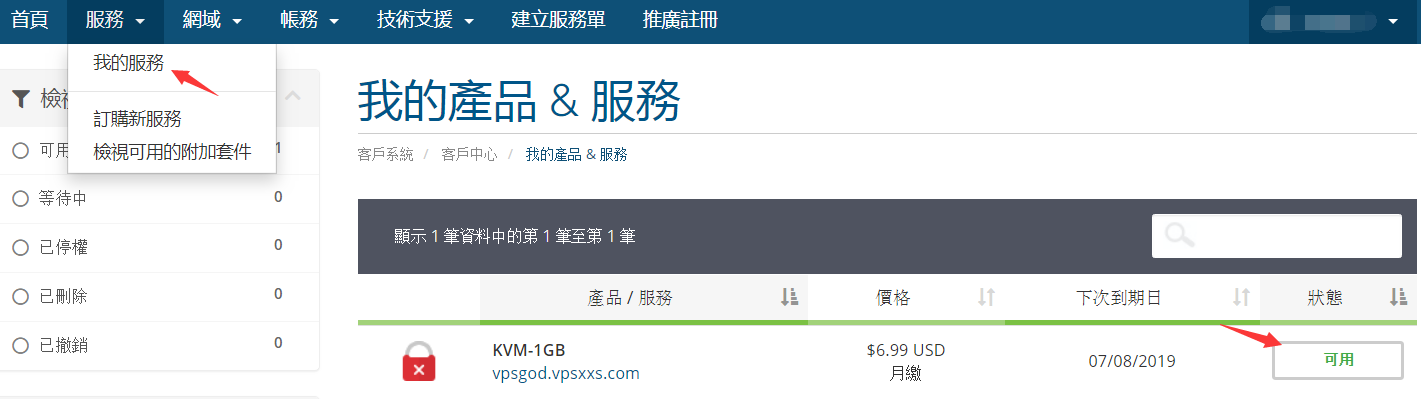Open the vpsgod.vpsxxs.com link

tap(566, 373)
